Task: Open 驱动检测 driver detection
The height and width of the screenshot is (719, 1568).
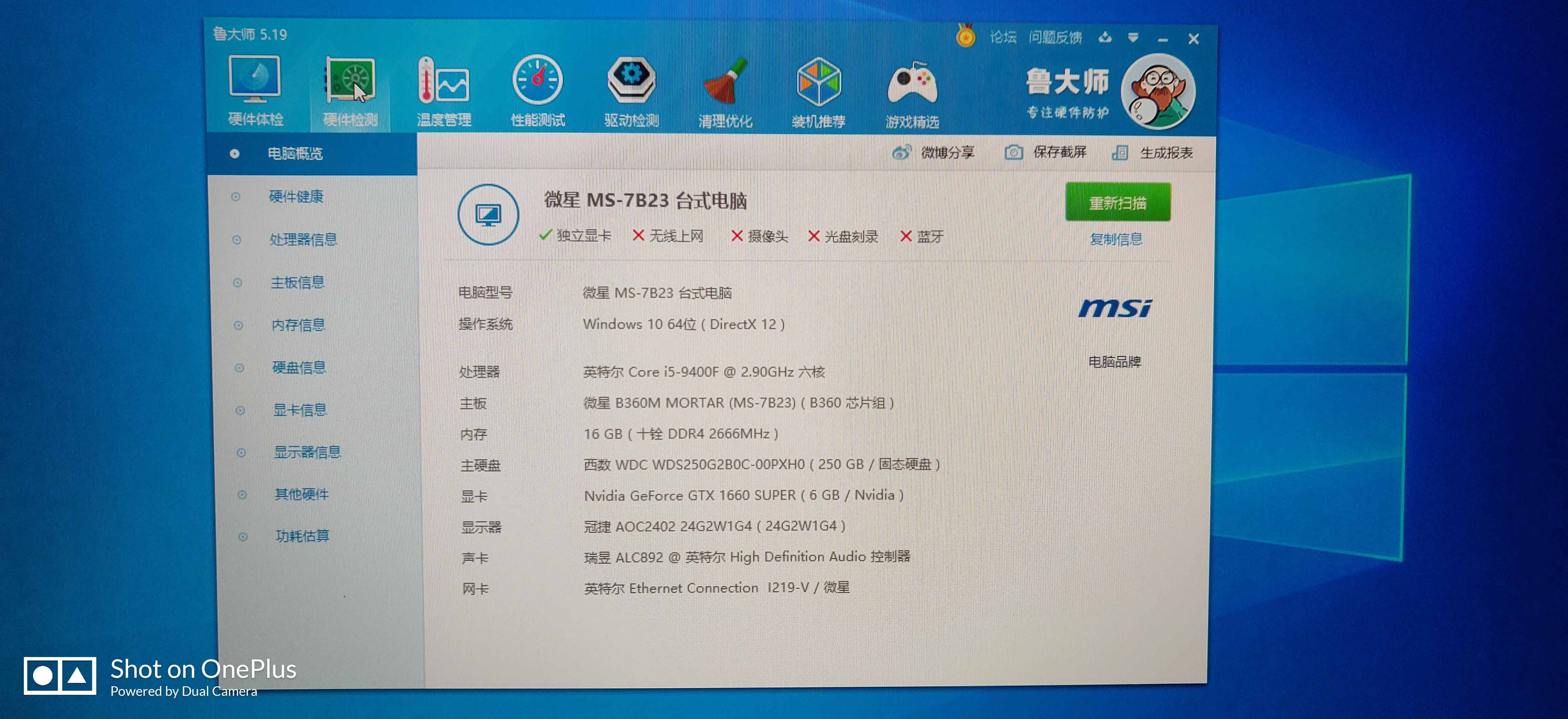Action: [x=631, y=92]
